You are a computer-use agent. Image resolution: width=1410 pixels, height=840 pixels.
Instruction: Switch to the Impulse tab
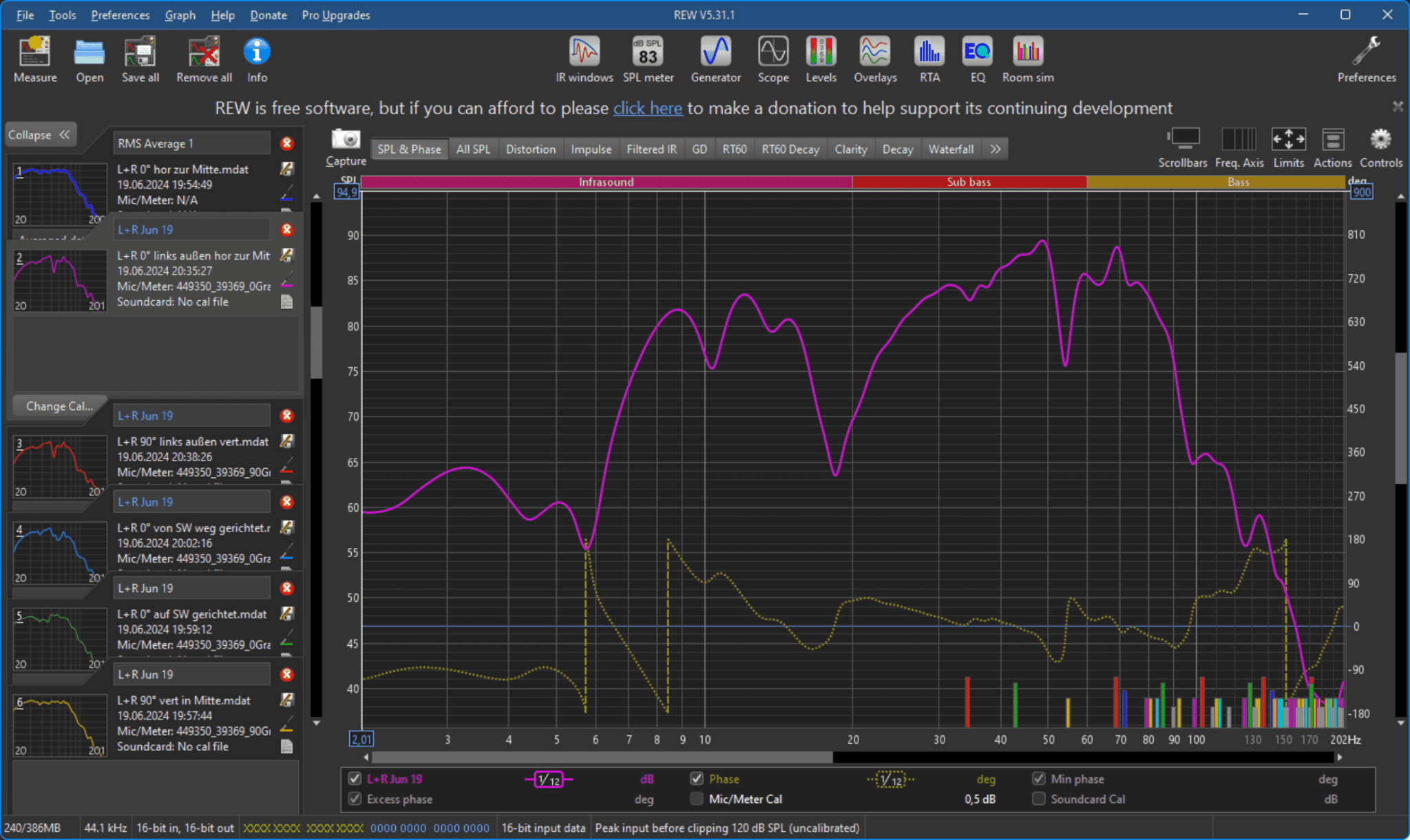pos(591,149)
